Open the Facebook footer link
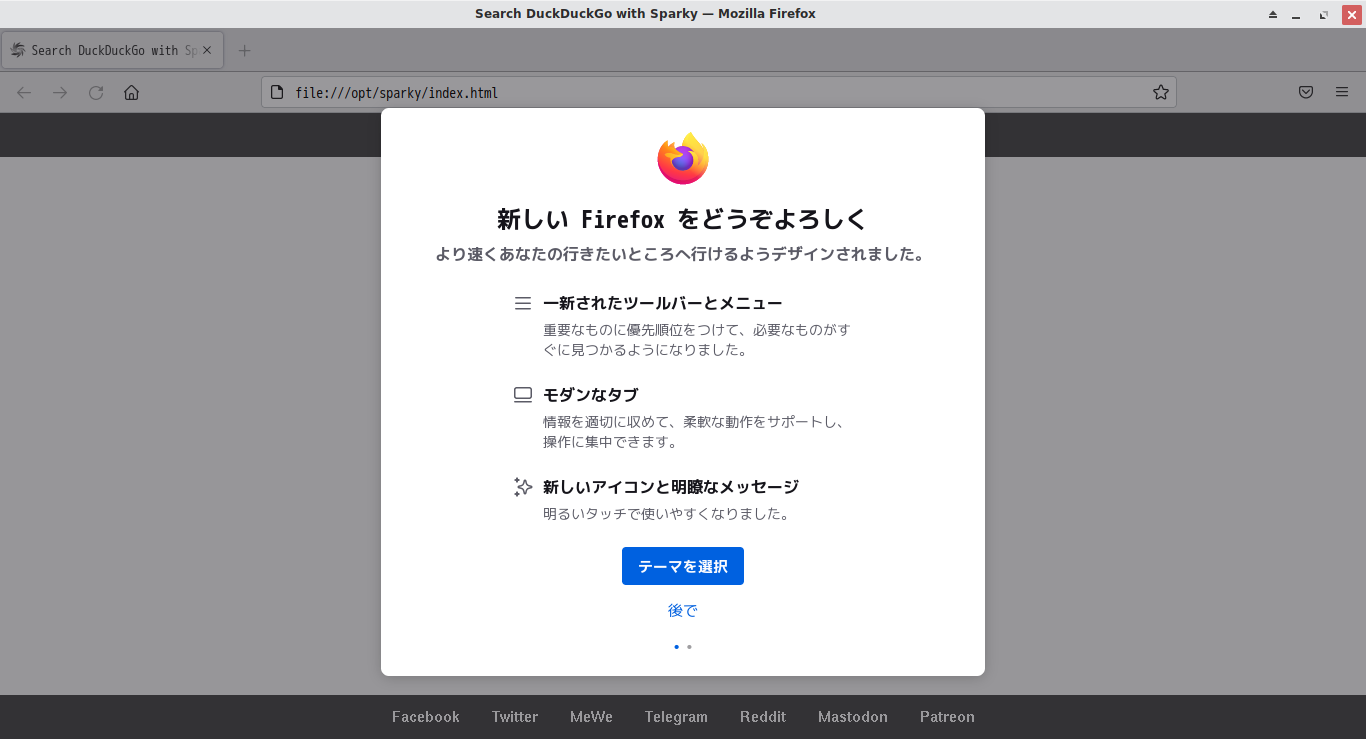This screenshot has height=739, width=1366. click(426, 717)
